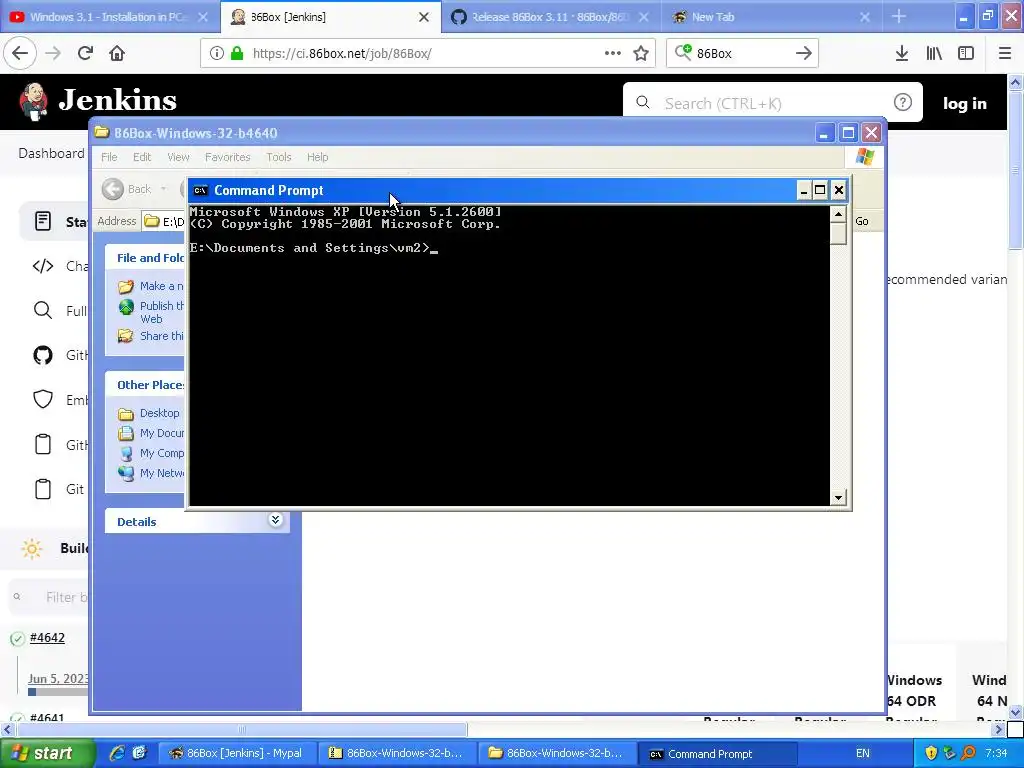
Task: Click Command Prompt scroll down arrow
Action: (839, 498)
